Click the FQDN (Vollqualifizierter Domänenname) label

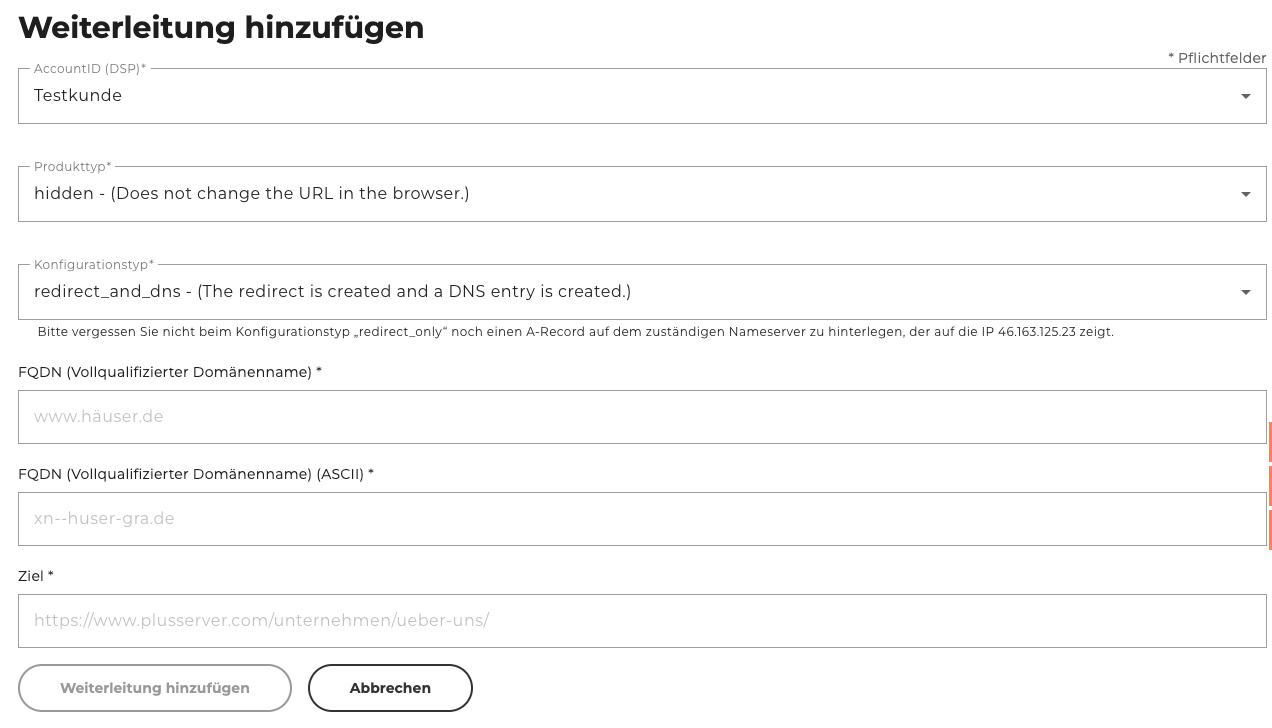(x=169, y=372)
